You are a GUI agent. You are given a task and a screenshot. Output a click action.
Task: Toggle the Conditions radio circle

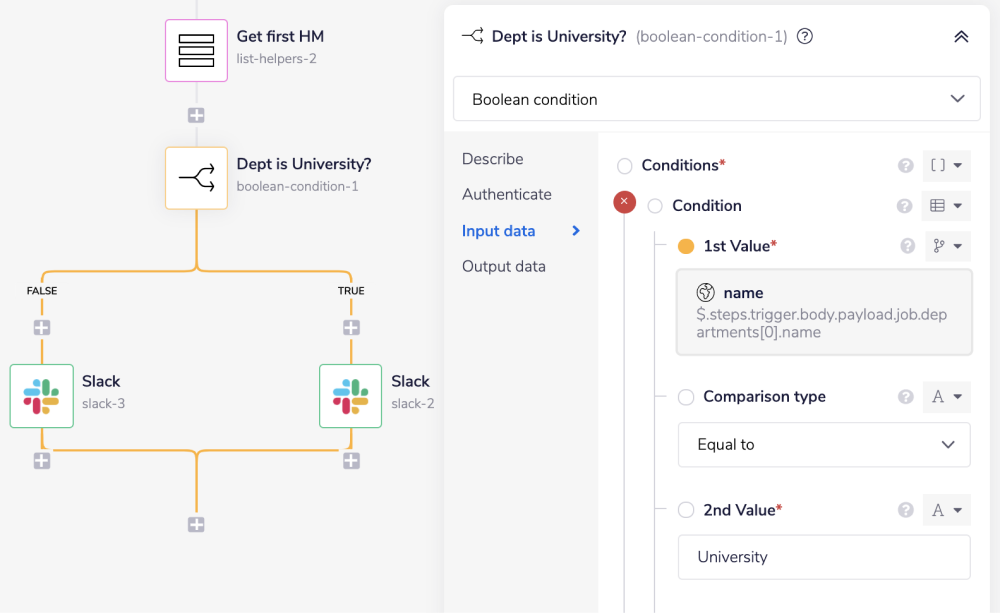[x=625, y=166]
